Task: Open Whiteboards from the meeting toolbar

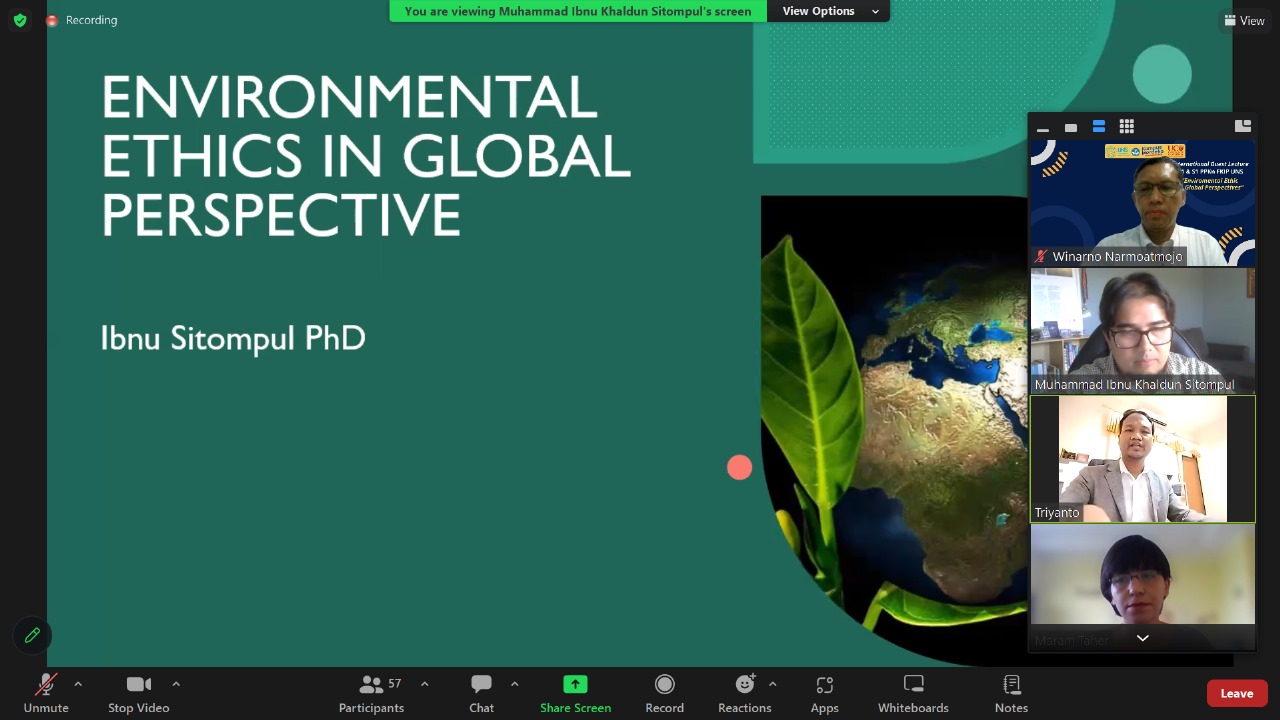Action: (x=913, y=686)
